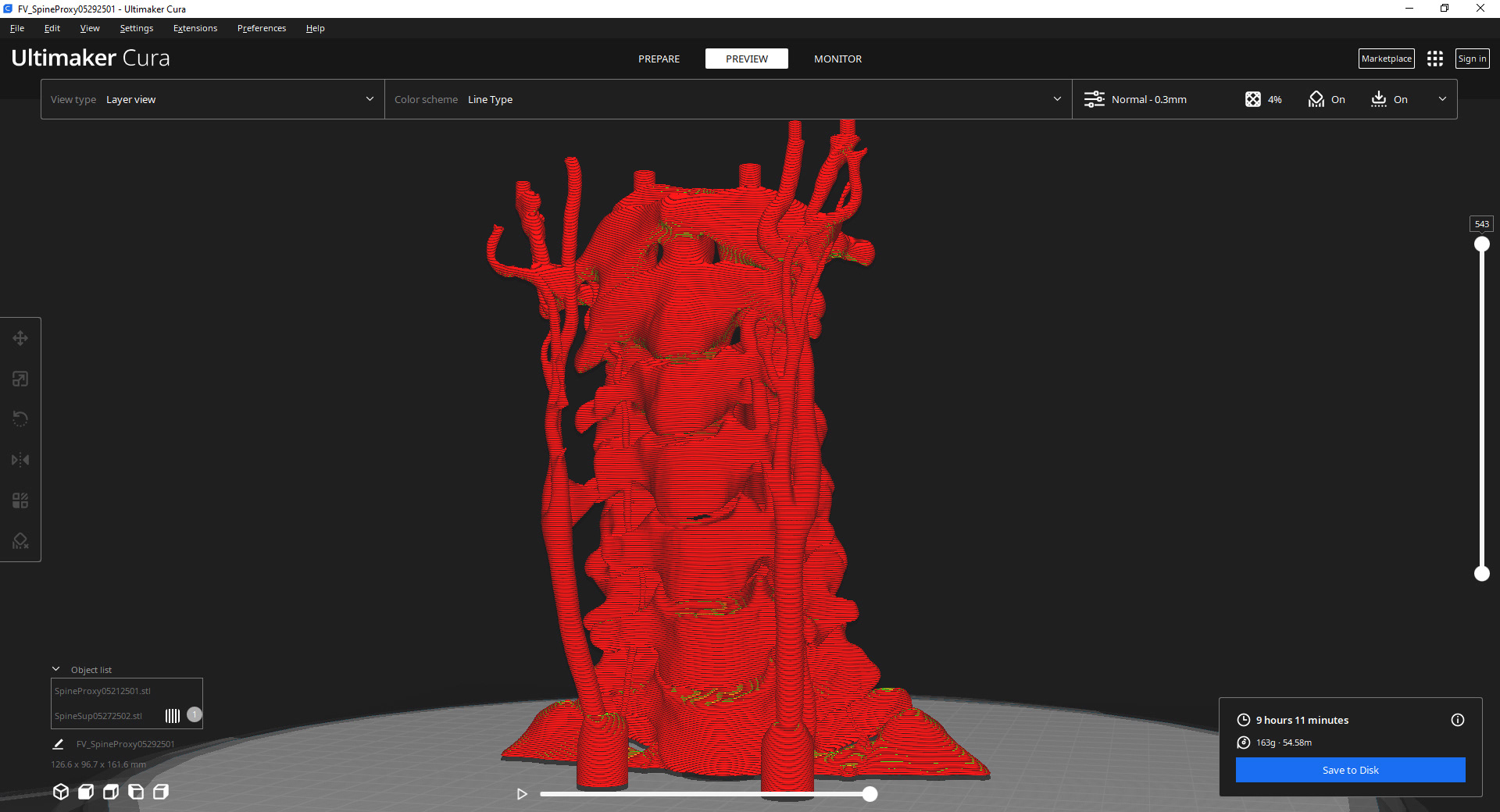The height and width of the screenshot is (812, 1500).
Task: Open the View type dropdown
Action: pyautogui.click(x=212, y=99)
